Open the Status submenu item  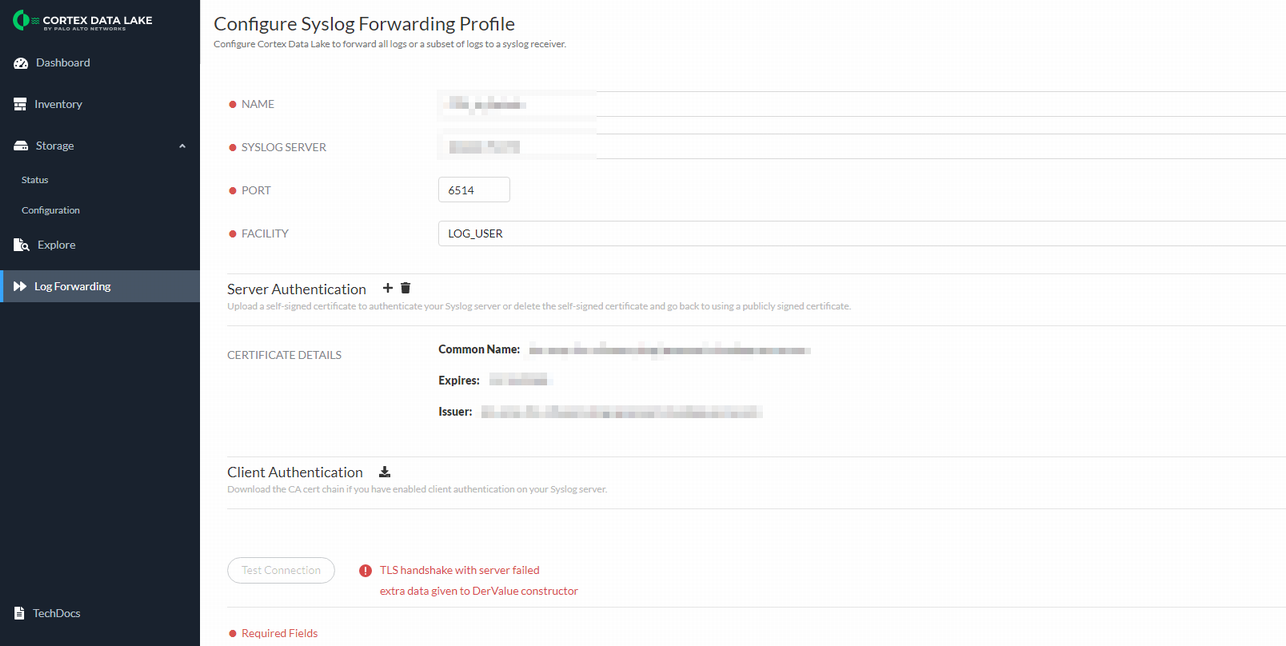[x=35, y=180]
